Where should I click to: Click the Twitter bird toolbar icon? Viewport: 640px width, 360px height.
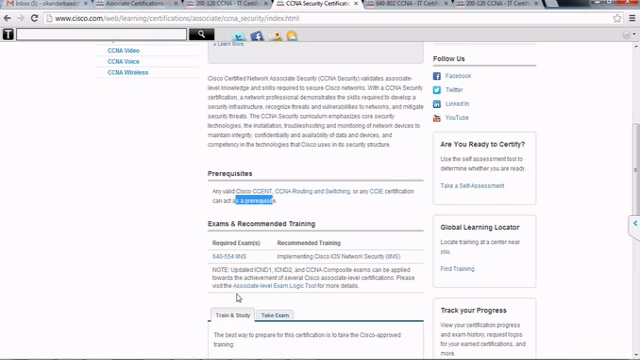pos(239,36)
